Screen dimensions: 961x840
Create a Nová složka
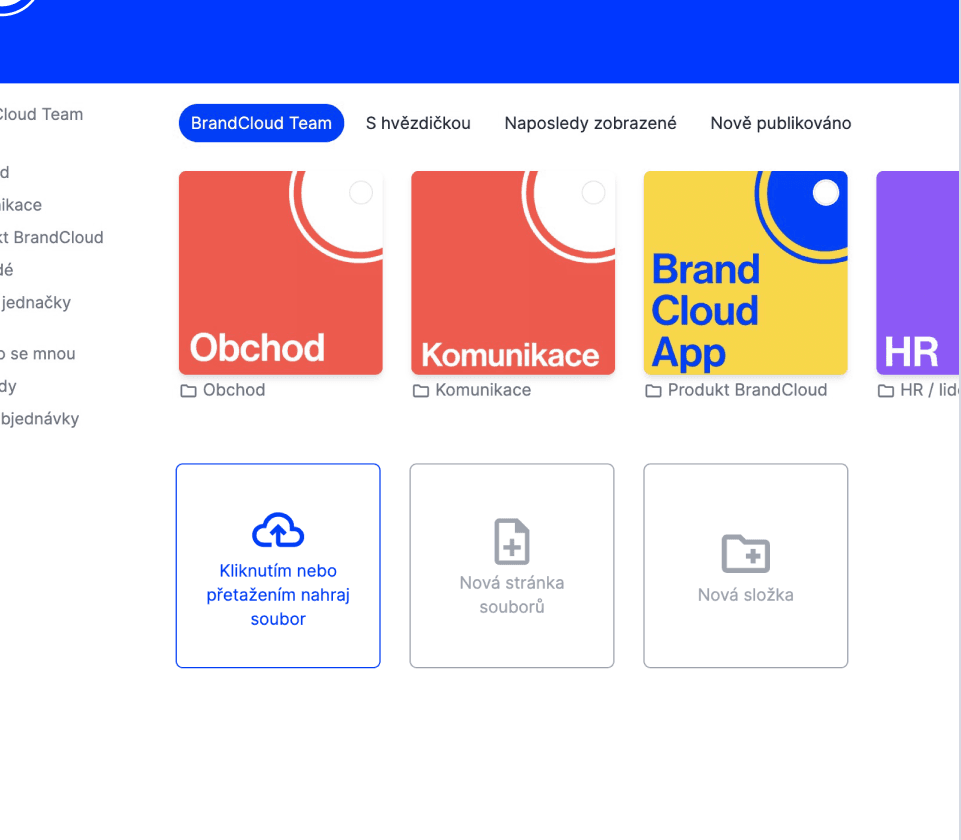[745, 566]
